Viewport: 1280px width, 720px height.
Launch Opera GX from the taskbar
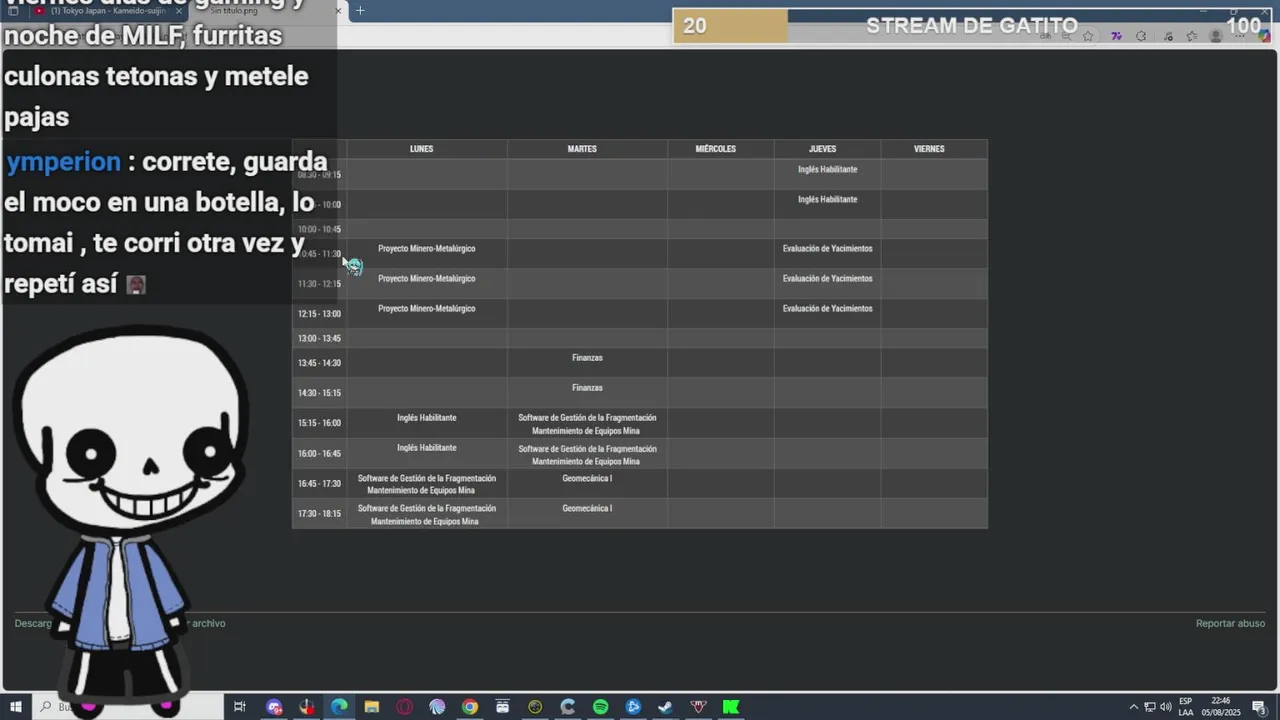pyautogui.click(x=404, y=707)
